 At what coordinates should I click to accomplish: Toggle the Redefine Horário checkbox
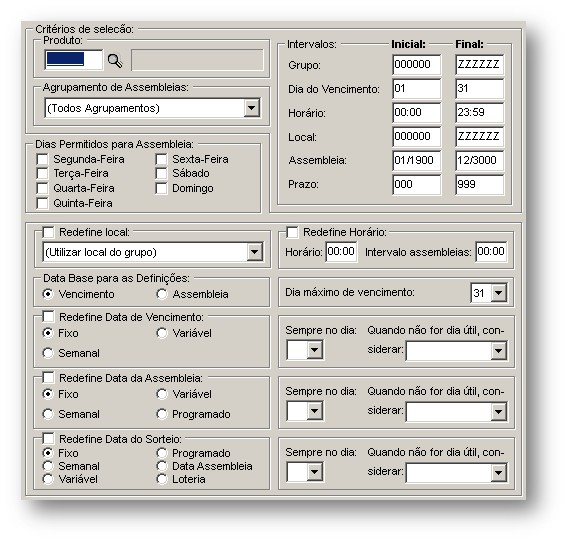tap(292, 232)
